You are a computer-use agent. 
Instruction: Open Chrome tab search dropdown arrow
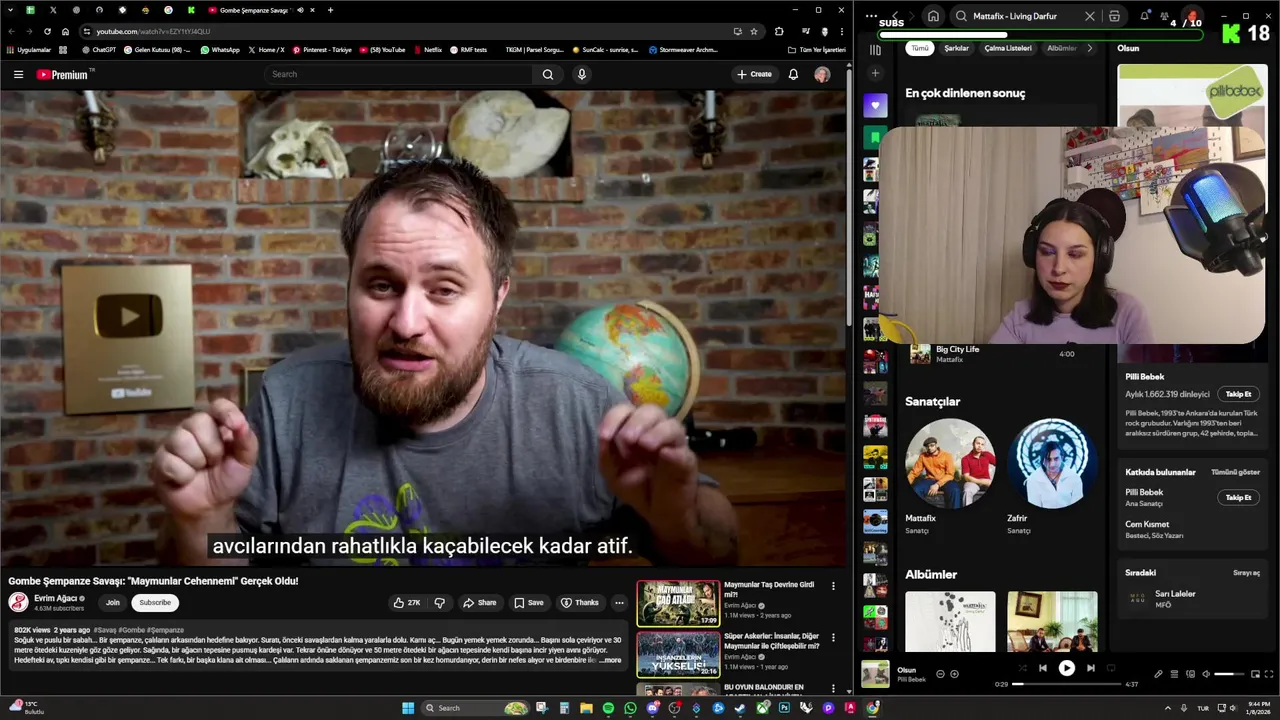pyautogui.click(x=9, y=10)
